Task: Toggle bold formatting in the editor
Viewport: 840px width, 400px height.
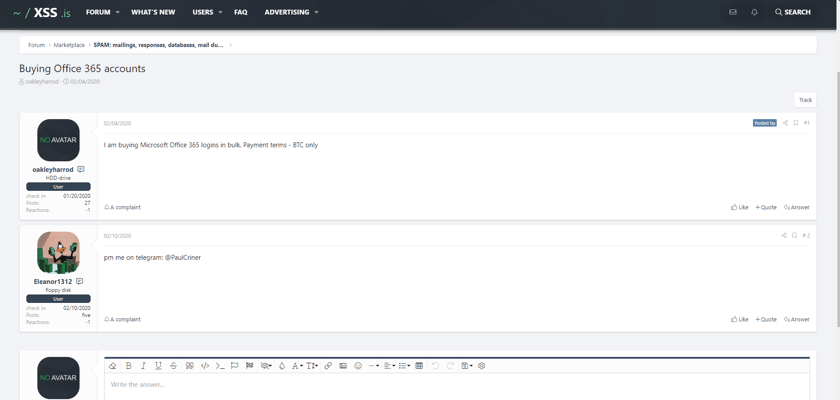Action: 129,366
